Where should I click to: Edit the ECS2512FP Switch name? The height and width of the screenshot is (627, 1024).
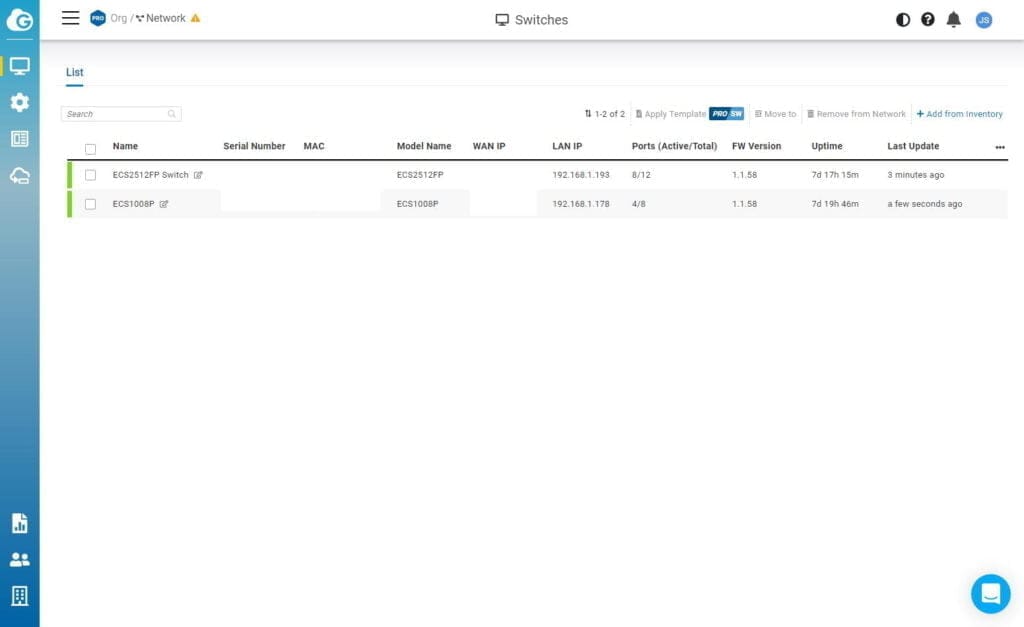(198, 175)
